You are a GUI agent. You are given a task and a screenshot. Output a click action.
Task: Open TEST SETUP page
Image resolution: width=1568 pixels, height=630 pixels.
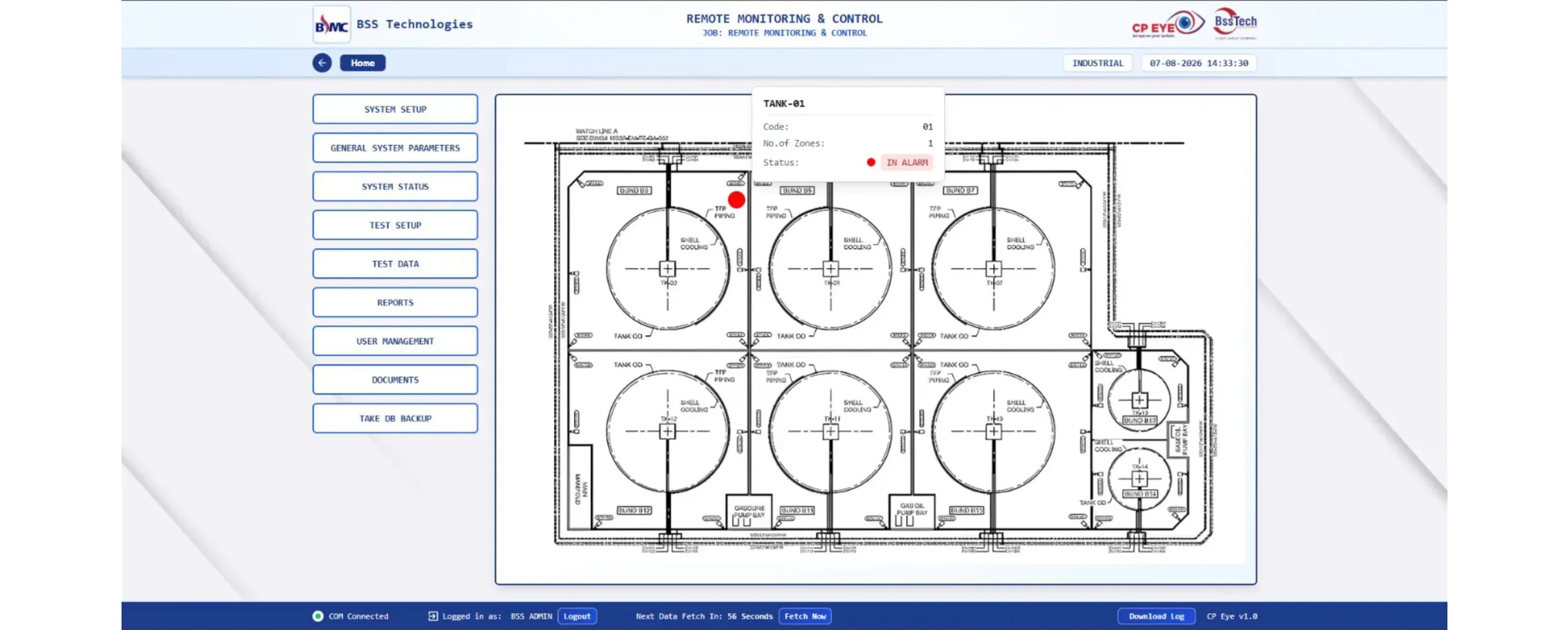[x=395, y=225]
